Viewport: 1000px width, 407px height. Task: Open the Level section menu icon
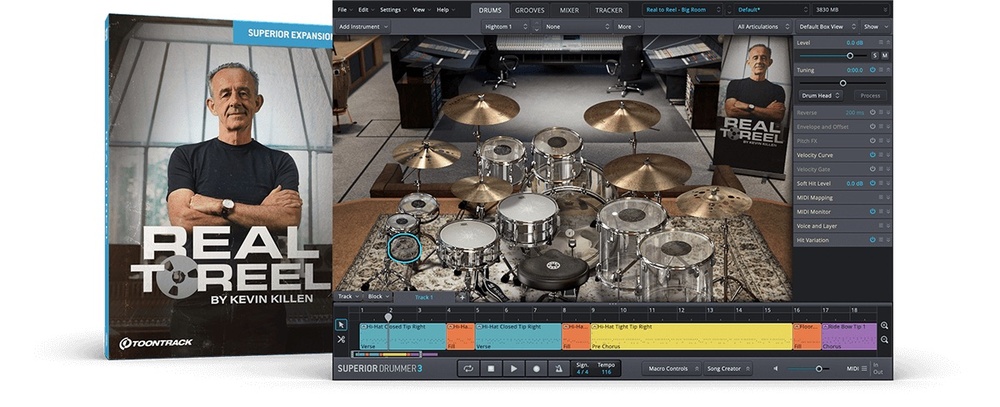(881, 43)
